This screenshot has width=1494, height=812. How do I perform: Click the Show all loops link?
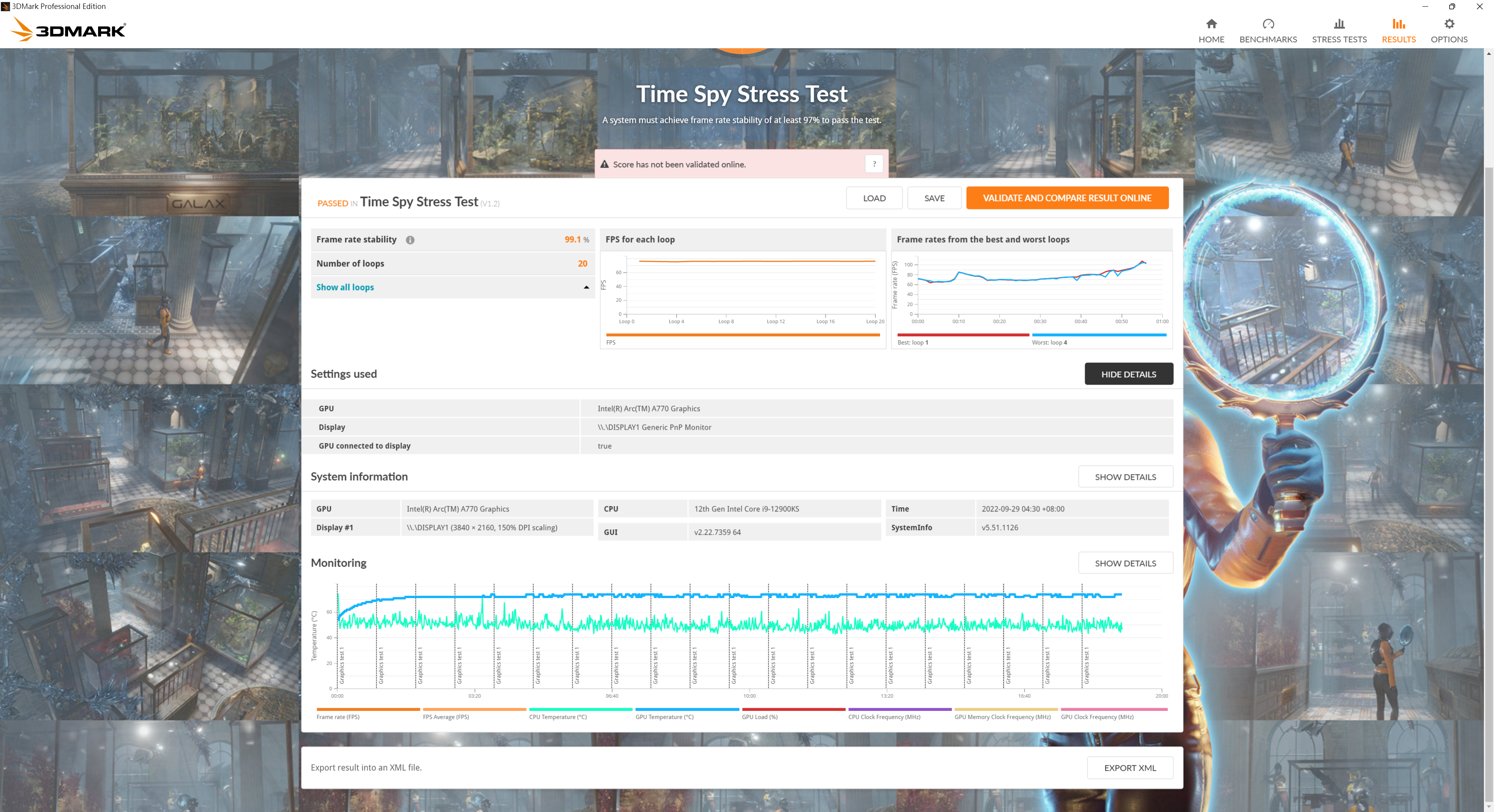pyautogui.click(x=345, y=287)
